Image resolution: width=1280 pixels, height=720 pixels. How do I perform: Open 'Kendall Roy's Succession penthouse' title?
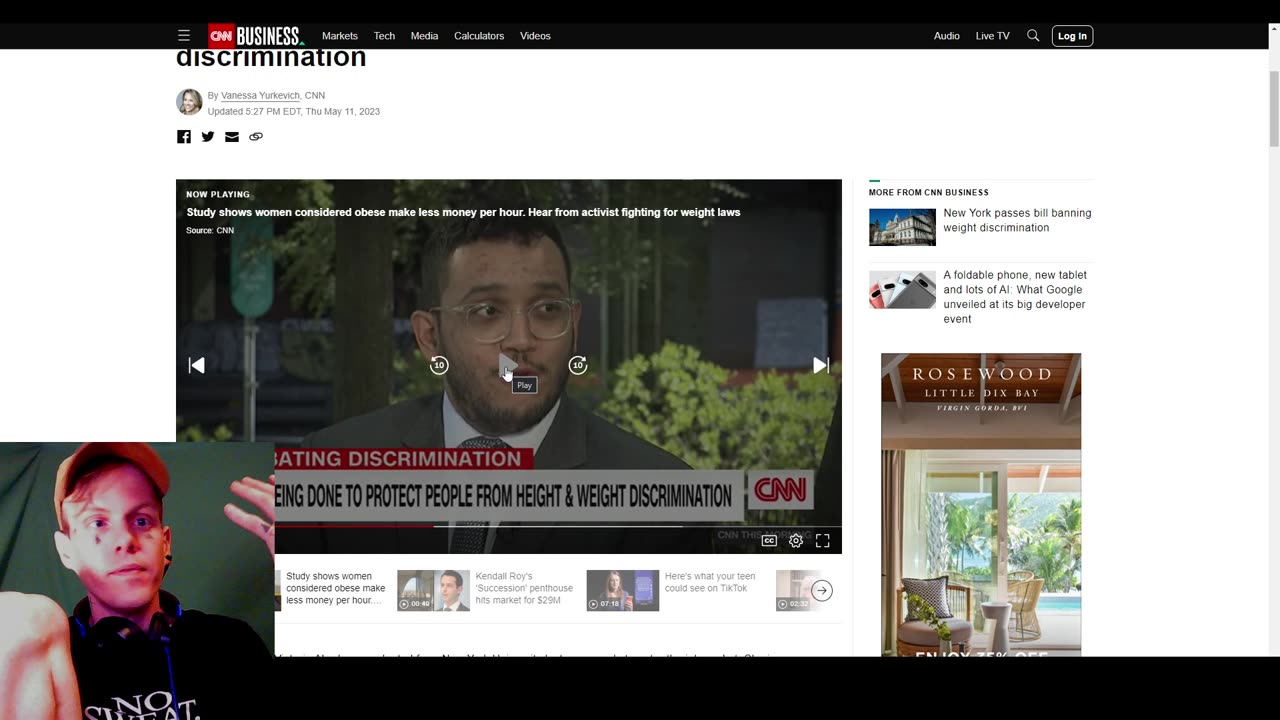coord(524,588)
